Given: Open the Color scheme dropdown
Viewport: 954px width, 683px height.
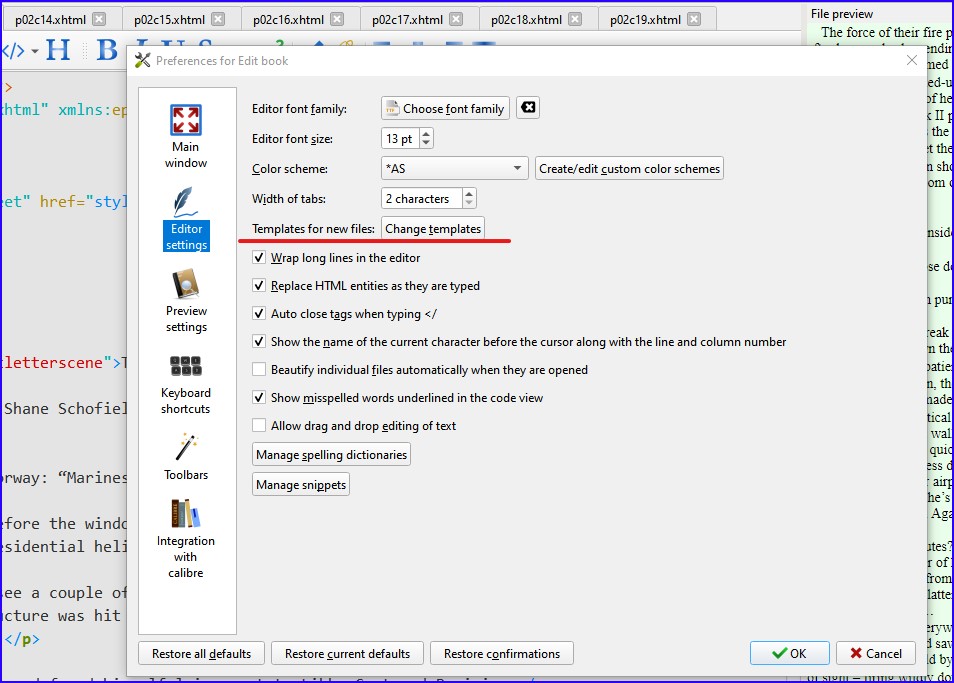Looking at the screenshot, I should pyautogui.click(x=455, y=168).
